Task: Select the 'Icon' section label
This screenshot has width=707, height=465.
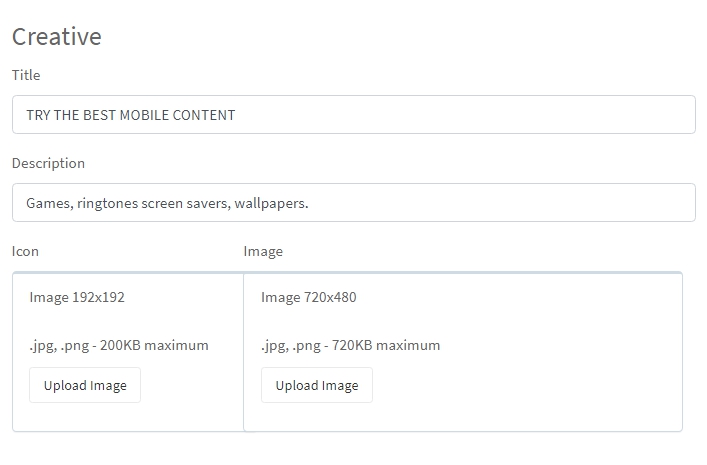Action: (x=25, y=251)
